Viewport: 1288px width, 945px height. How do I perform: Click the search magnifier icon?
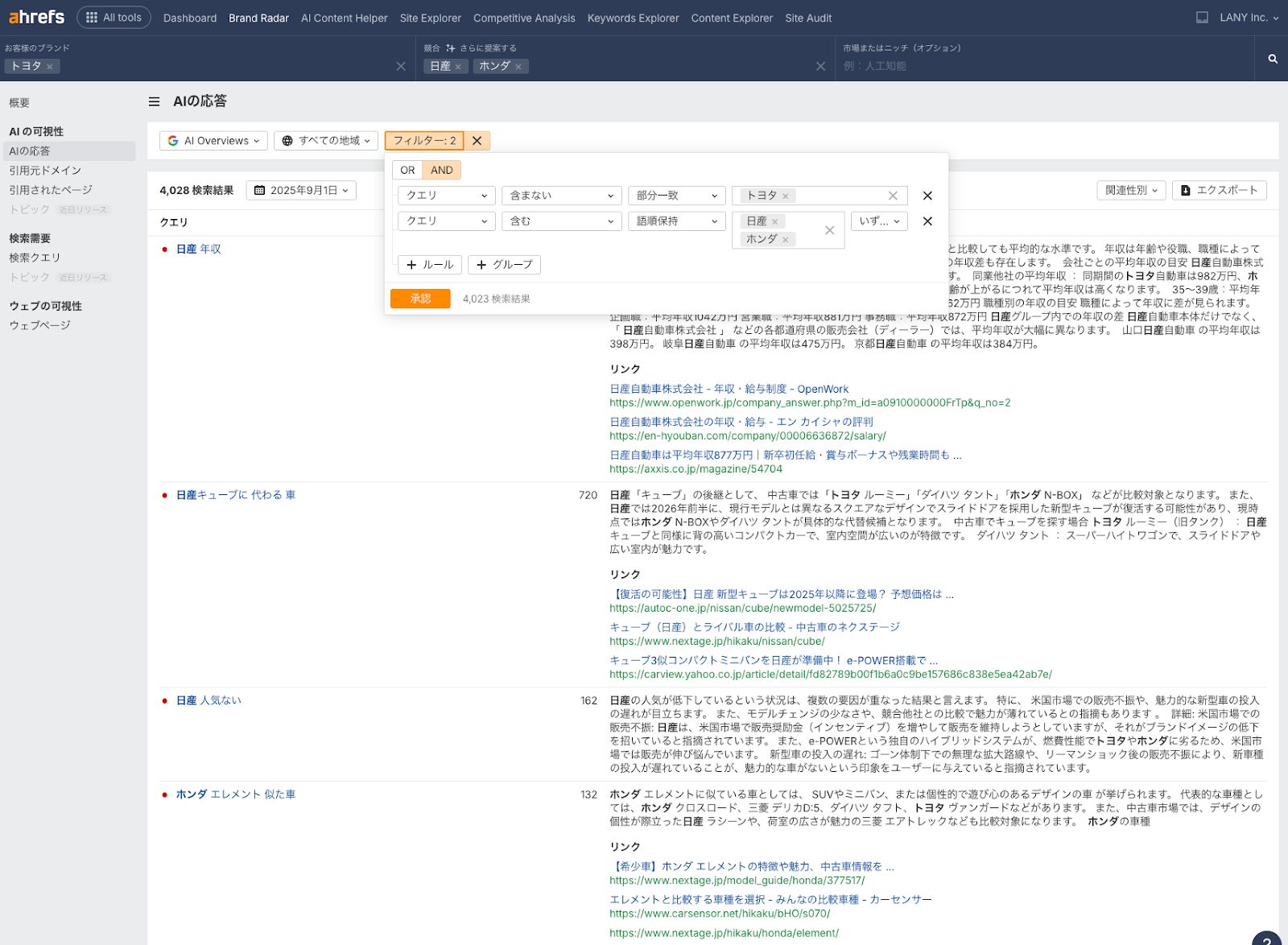click(1273, 59)
